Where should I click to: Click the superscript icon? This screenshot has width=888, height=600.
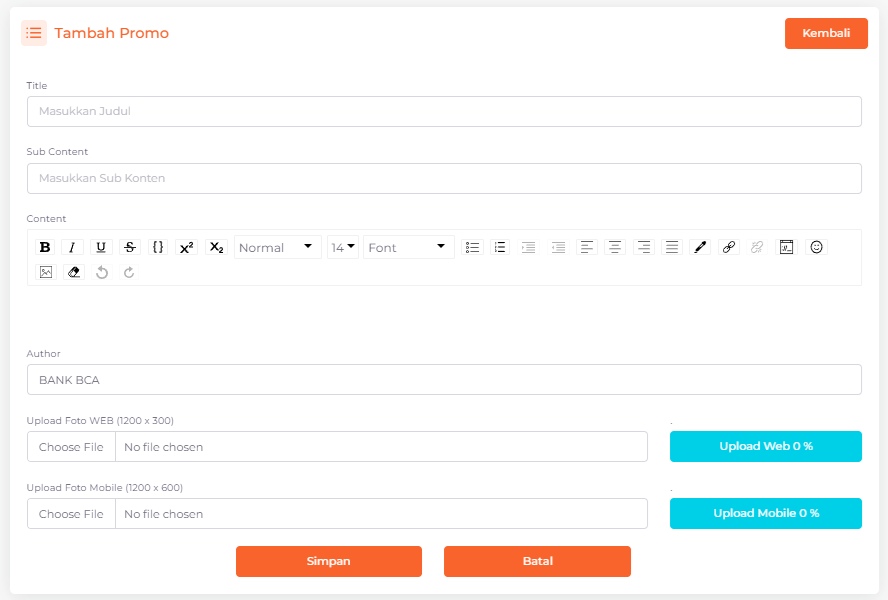point(187,247)
